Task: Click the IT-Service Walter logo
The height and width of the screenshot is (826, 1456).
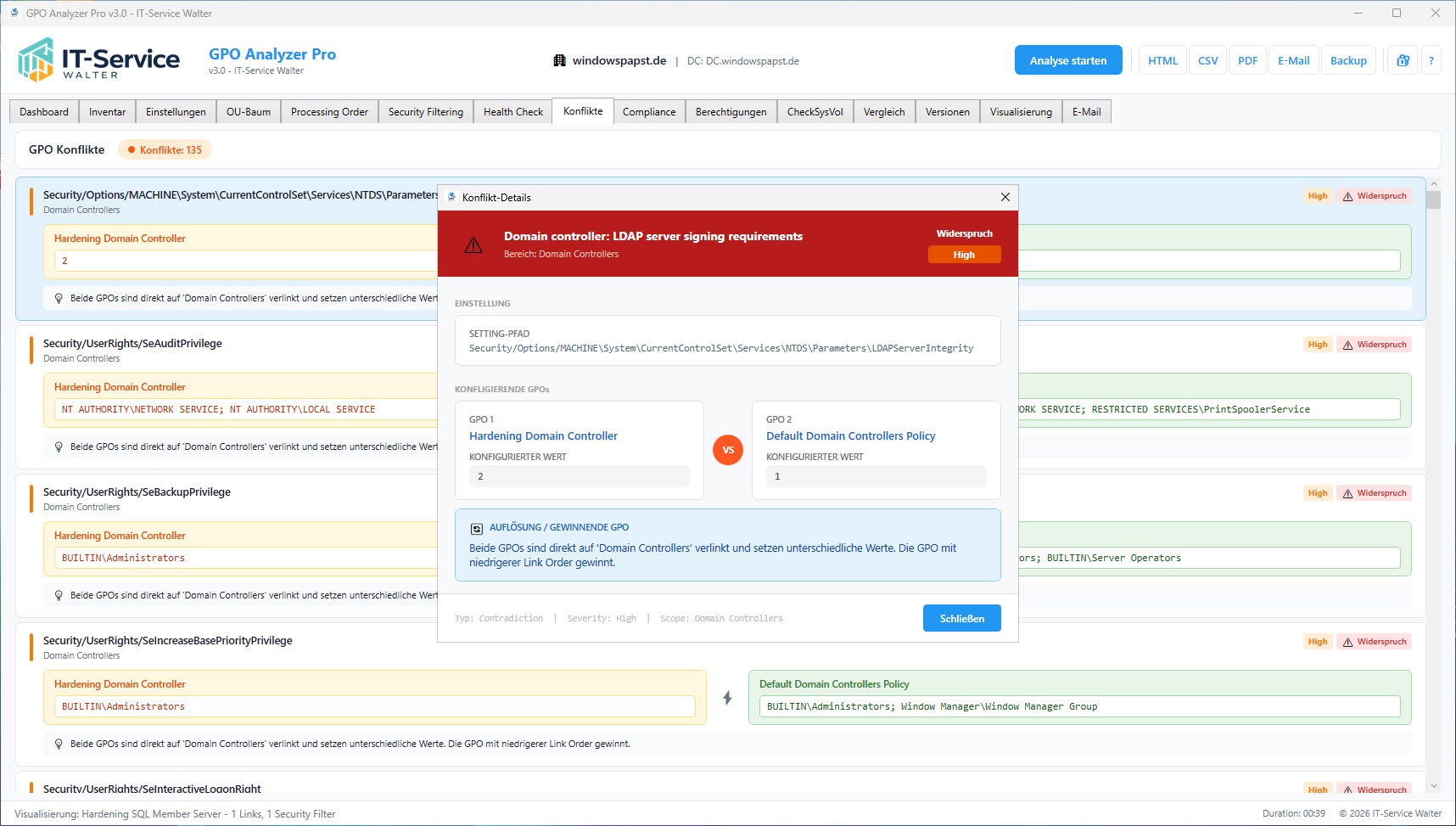Action: pos(98,59)
